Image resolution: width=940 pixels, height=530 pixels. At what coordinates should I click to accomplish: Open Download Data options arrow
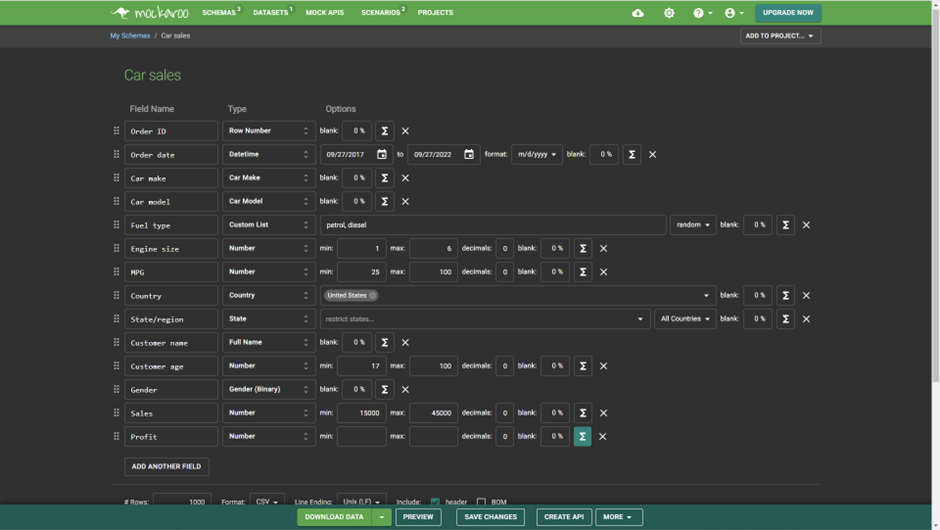click(x=381, y=517)
